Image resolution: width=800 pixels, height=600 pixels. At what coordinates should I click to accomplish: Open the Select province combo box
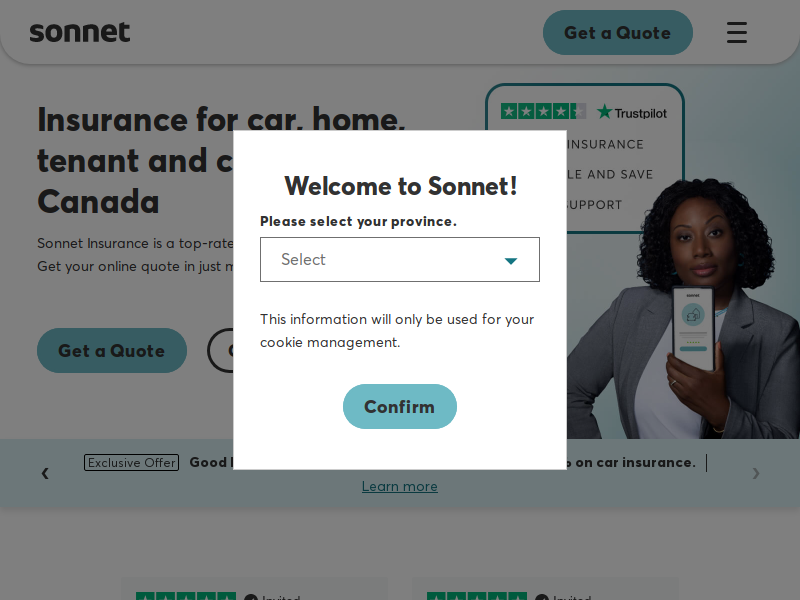tap(400, 259)
